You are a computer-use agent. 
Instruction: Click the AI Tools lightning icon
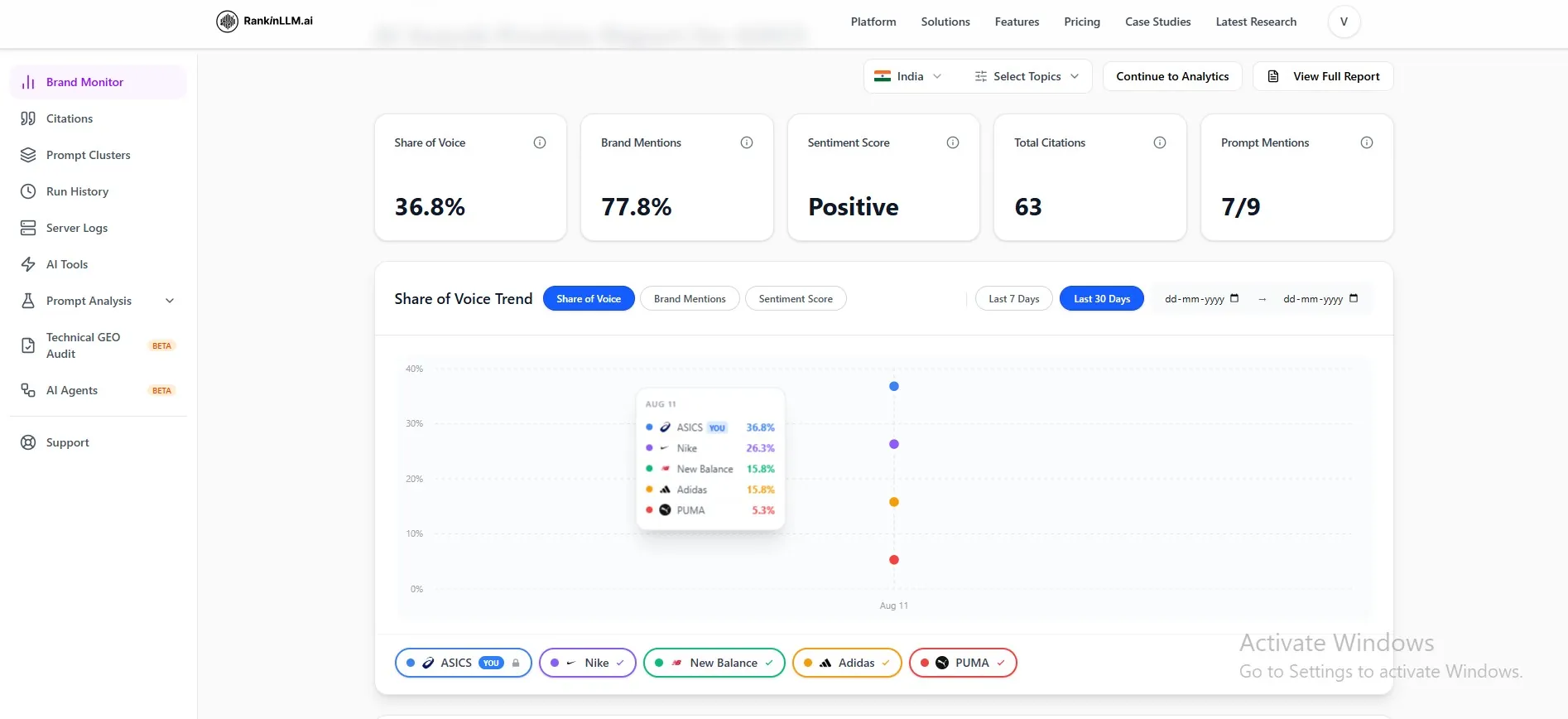click(28, 264)
